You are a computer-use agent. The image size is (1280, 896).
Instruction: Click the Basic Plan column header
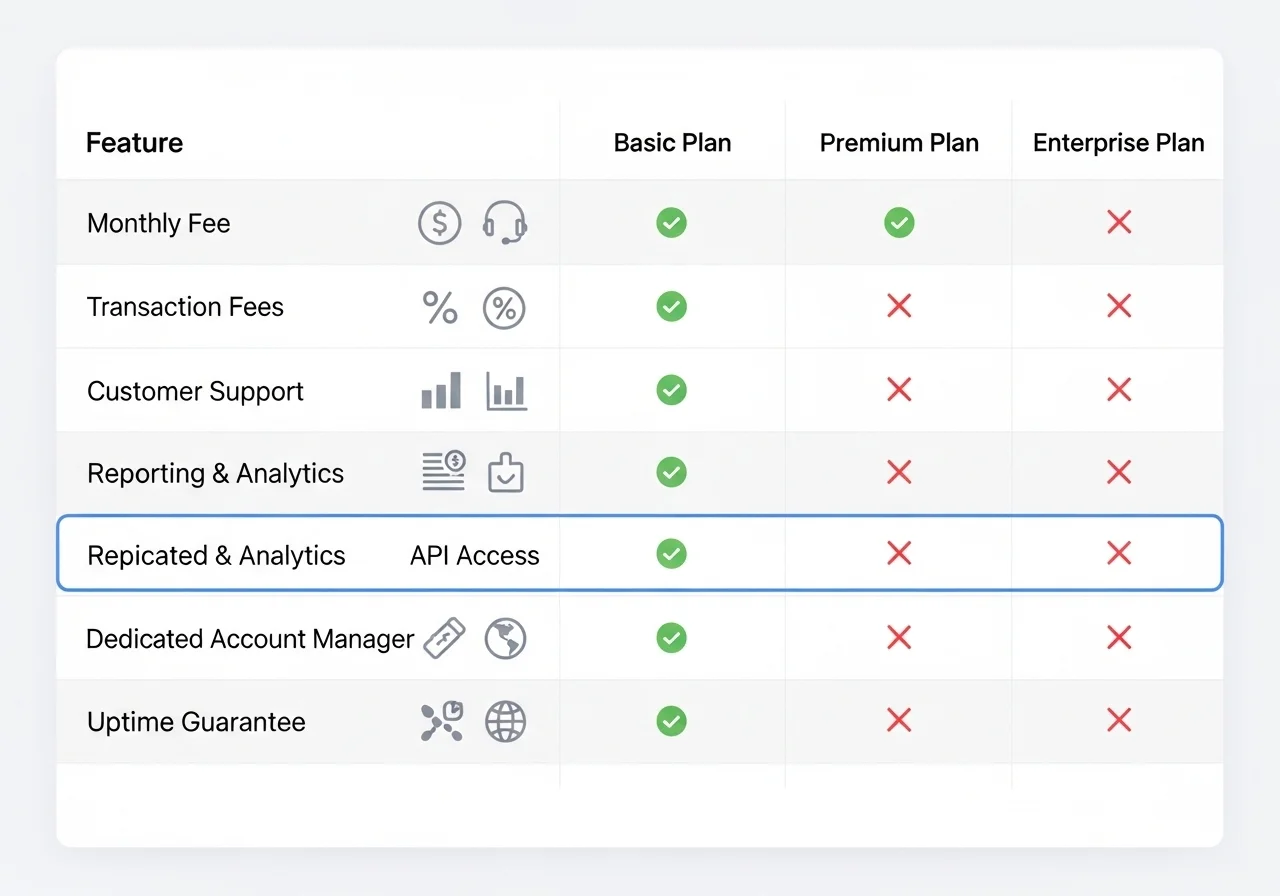pyautogui.click(x=672, y=143)
